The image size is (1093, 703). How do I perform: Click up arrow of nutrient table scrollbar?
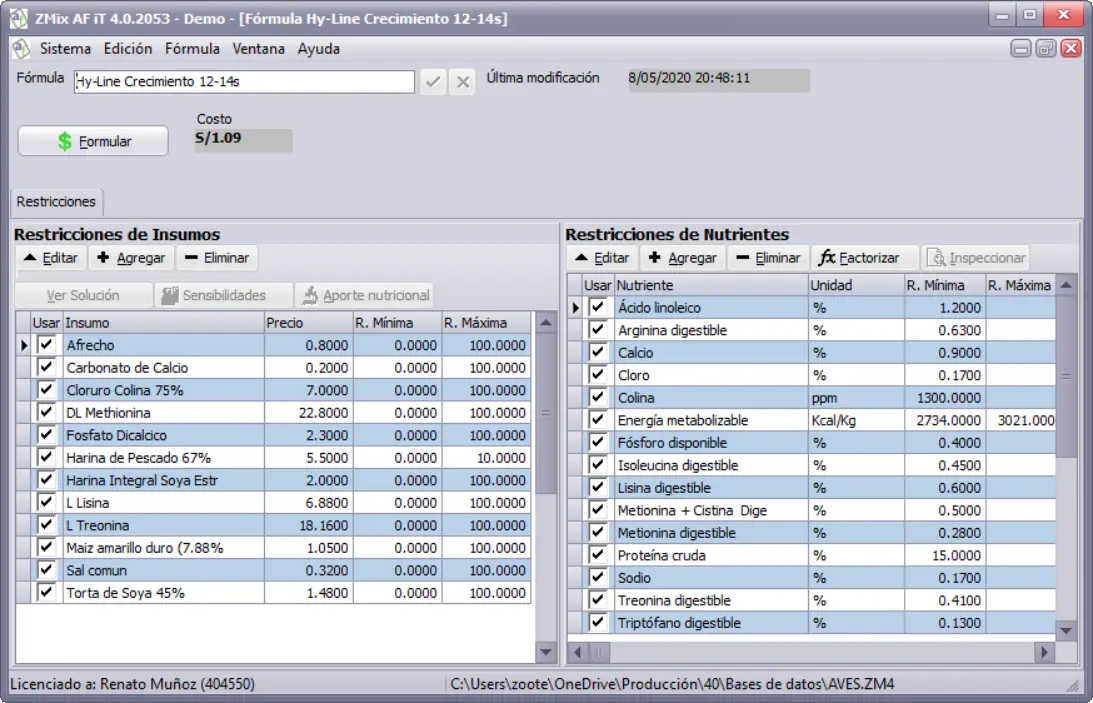click(1066, 286)
